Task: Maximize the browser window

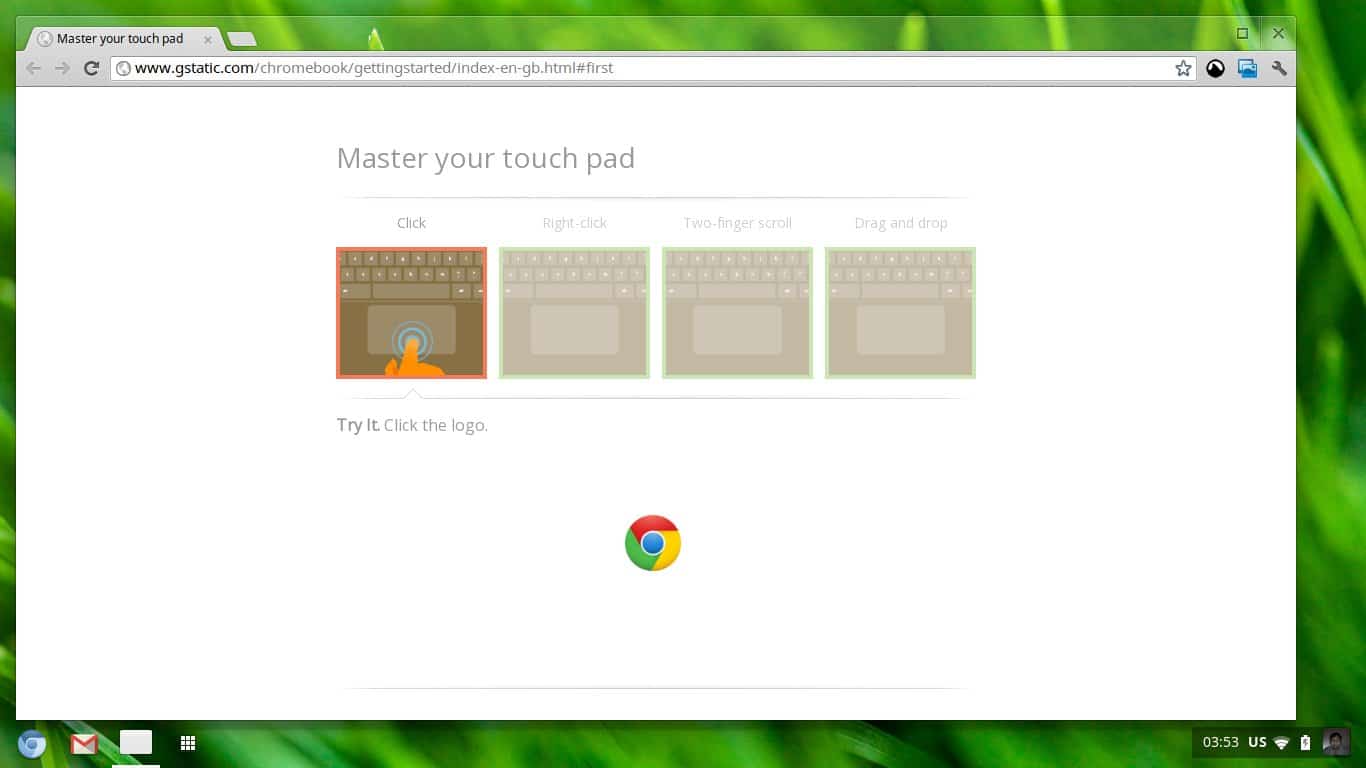Action: (1243, 33)
